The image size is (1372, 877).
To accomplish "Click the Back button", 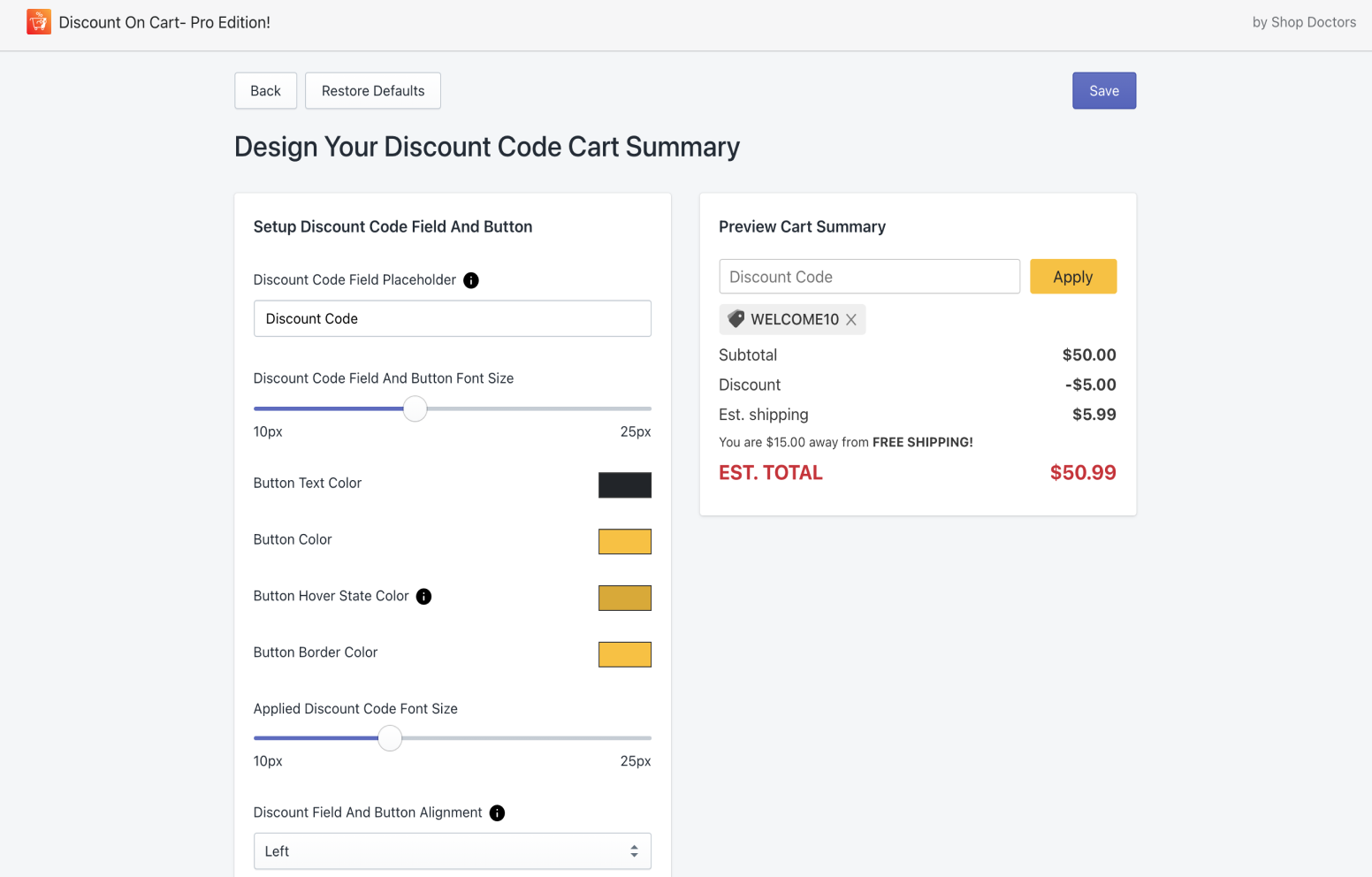I will (265, 91).
